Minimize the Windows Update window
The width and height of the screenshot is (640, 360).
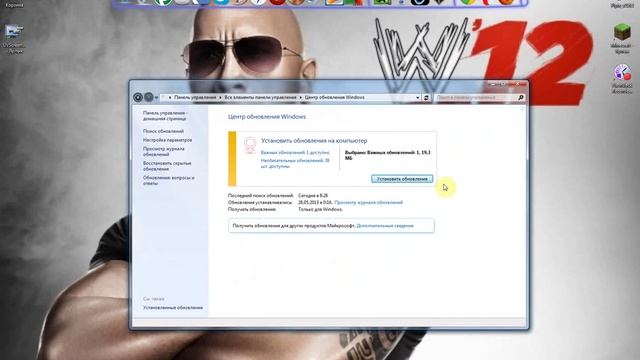[494, 84]
